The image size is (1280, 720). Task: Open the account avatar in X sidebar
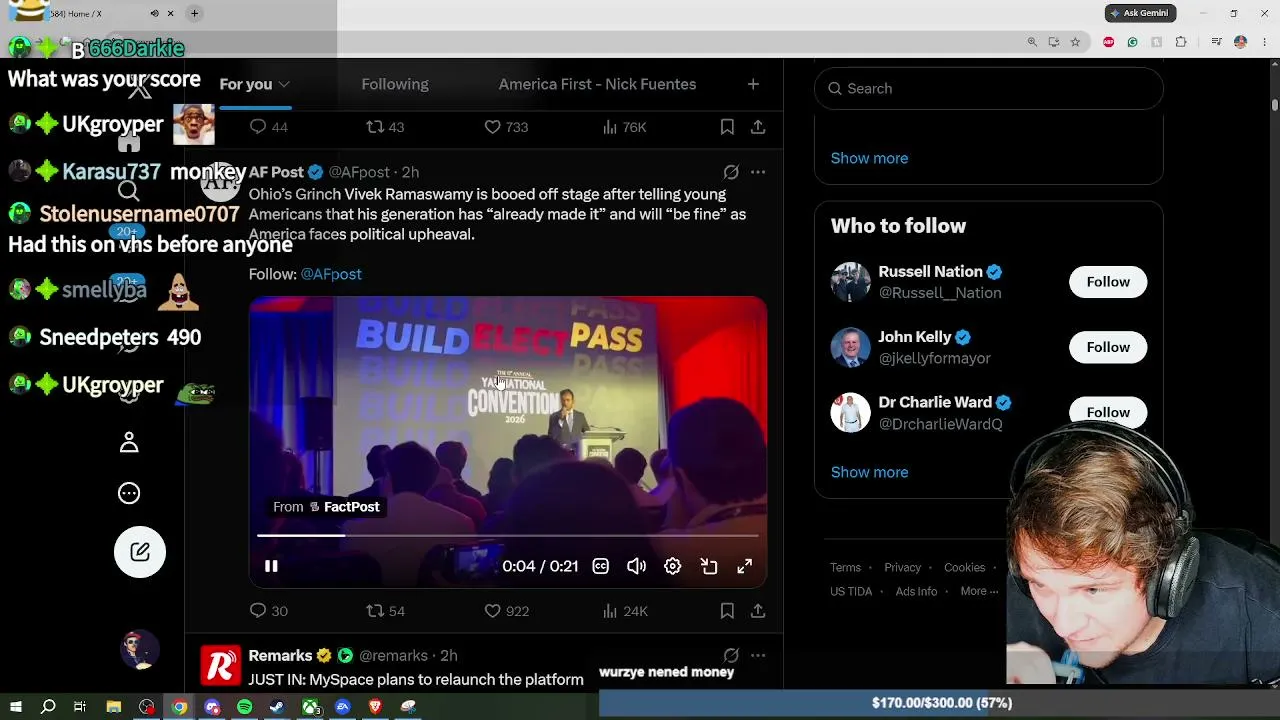click(140, 650)
